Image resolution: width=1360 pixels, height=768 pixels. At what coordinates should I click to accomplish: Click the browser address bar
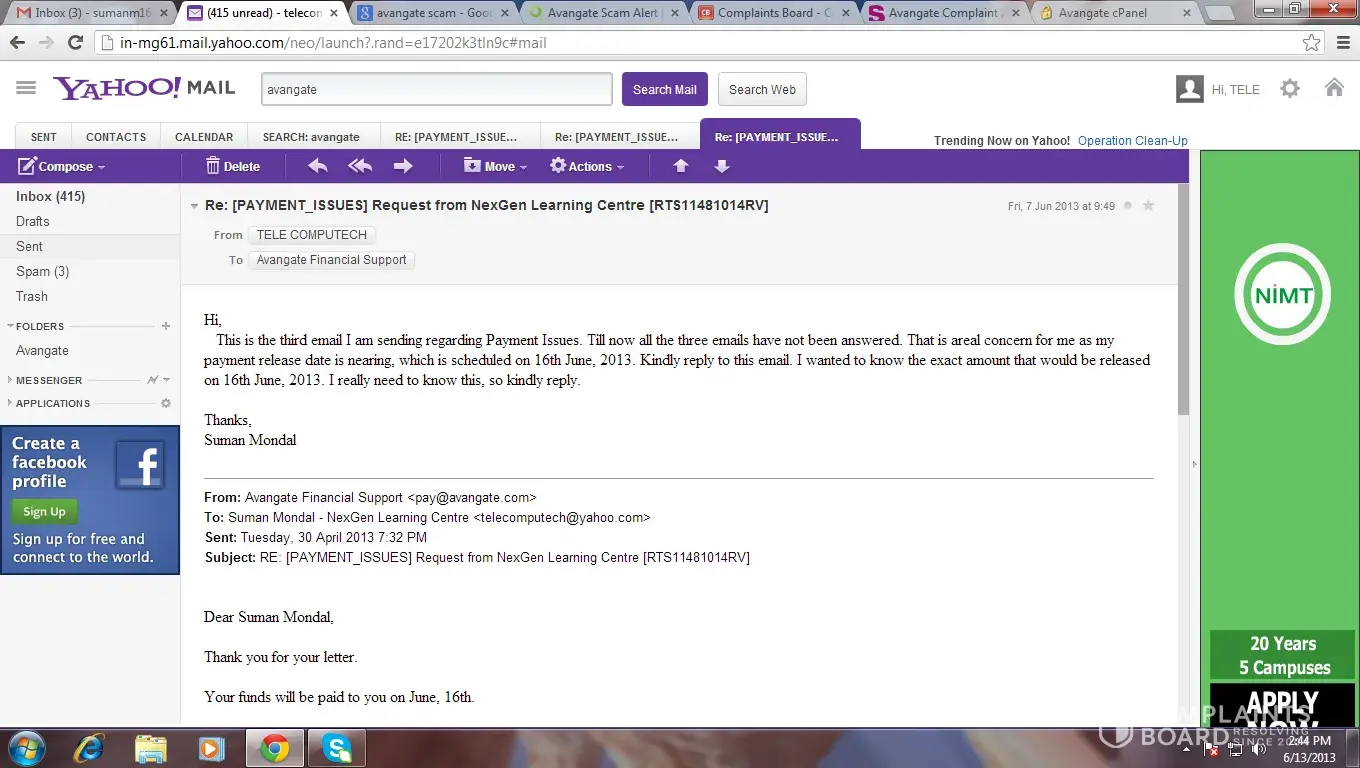click(x=709, y=43)
